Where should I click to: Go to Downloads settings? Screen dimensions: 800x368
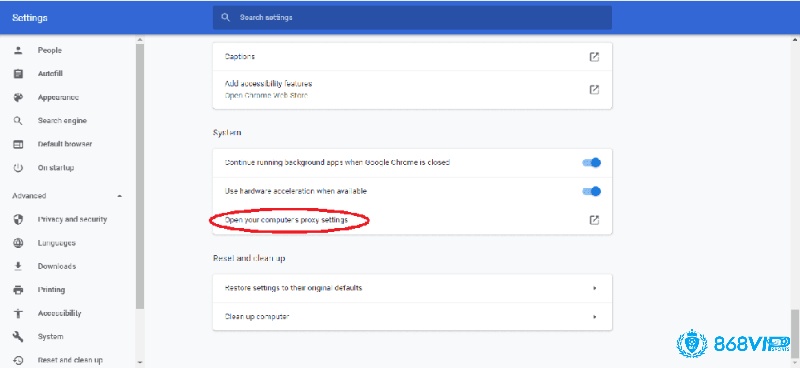pos(57,266)
